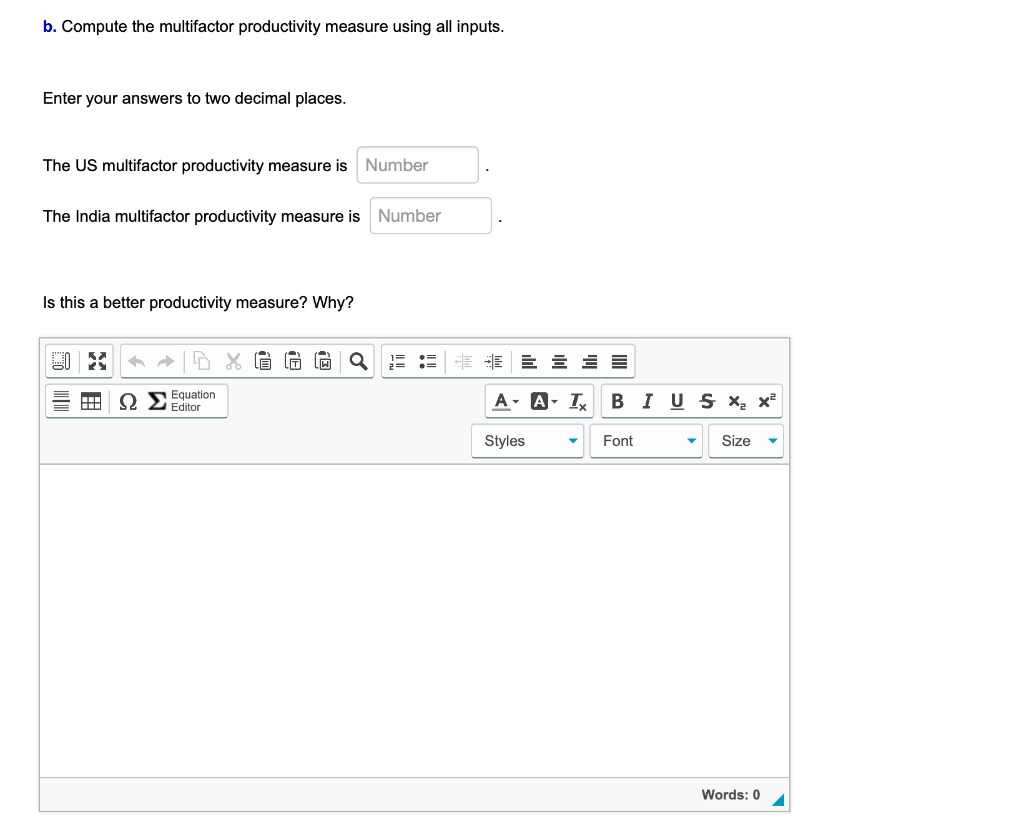Click the Paste clipboard icon
Screen dimensions: 1024x832
[x=263, y=361]
